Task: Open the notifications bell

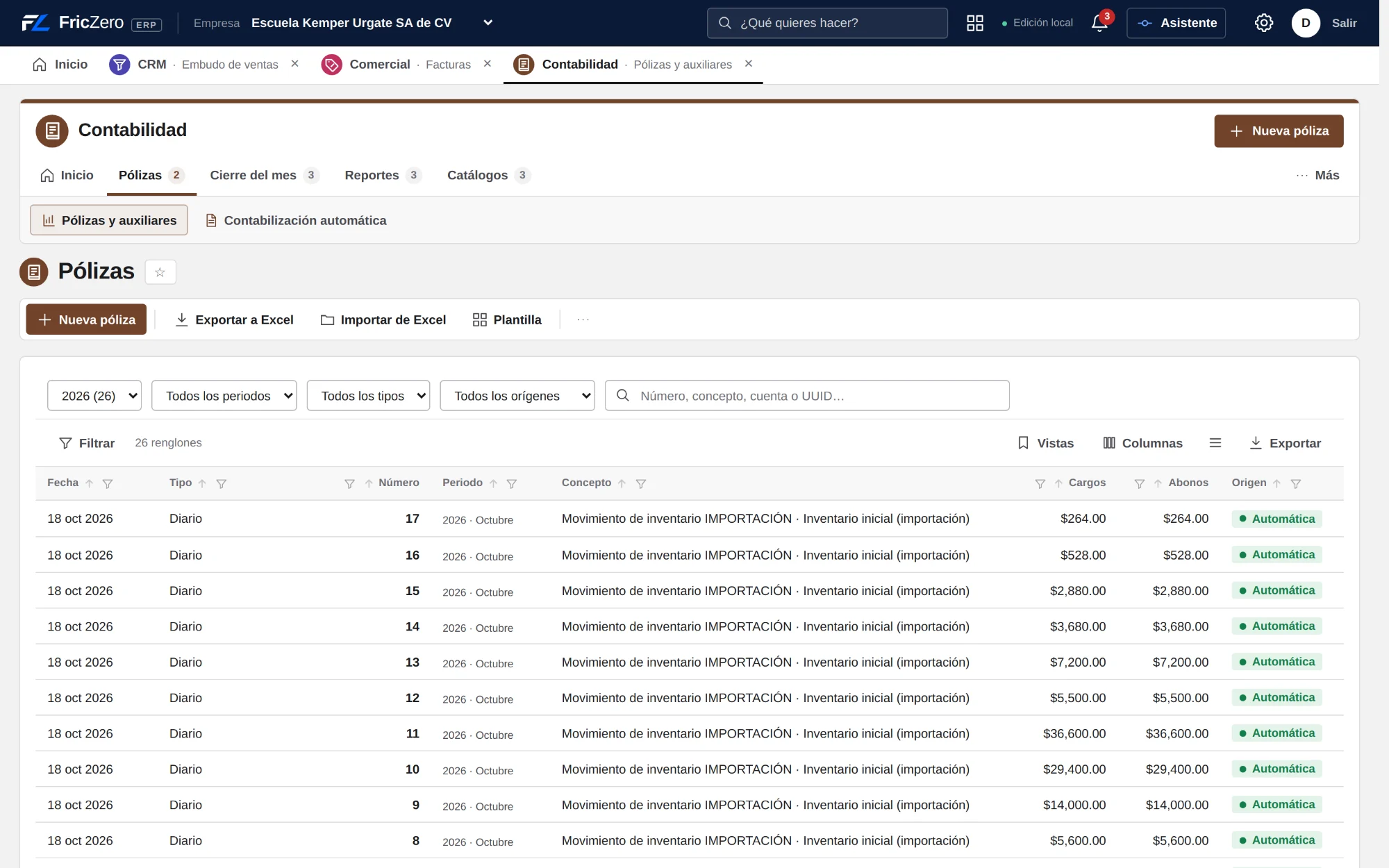Action: [x=1099, y=23]
